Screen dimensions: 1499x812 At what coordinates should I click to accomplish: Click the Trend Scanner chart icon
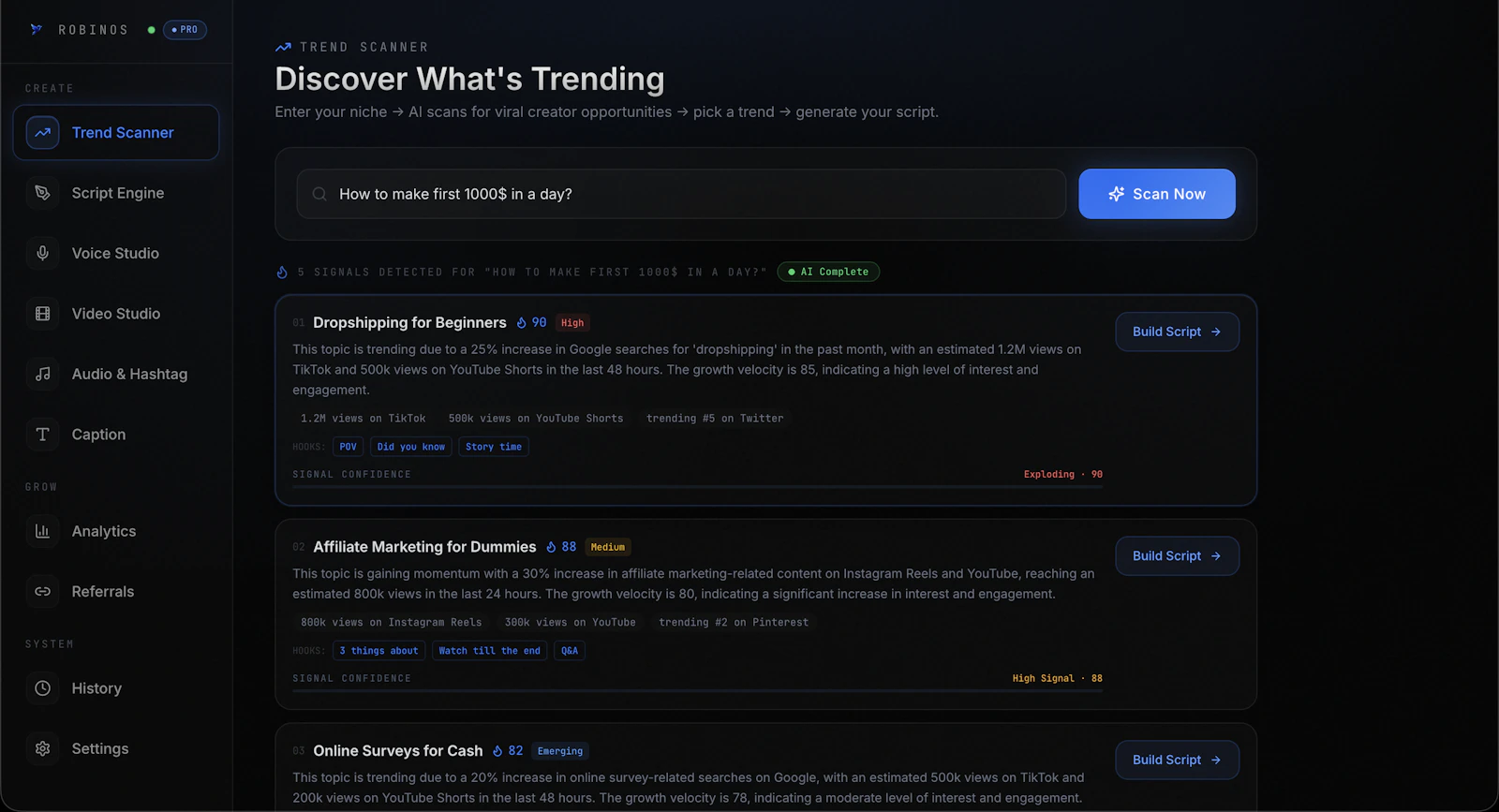click(x=43, y=133)
